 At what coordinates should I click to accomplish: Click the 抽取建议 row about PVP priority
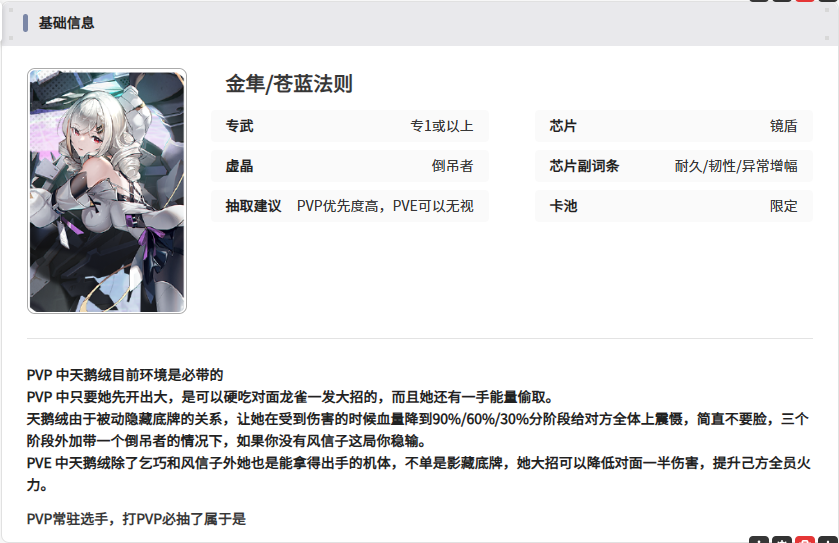coord(350,206)
